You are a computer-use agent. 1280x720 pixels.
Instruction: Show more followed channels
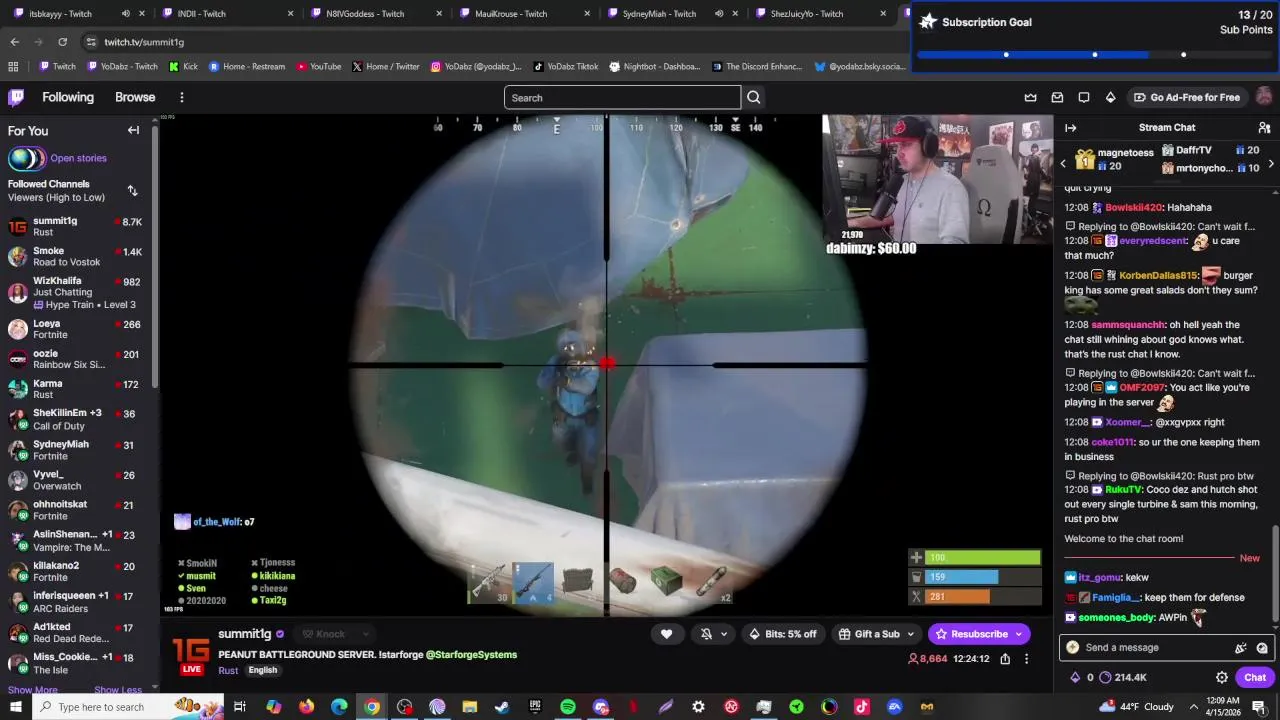(x=33, y=690)
